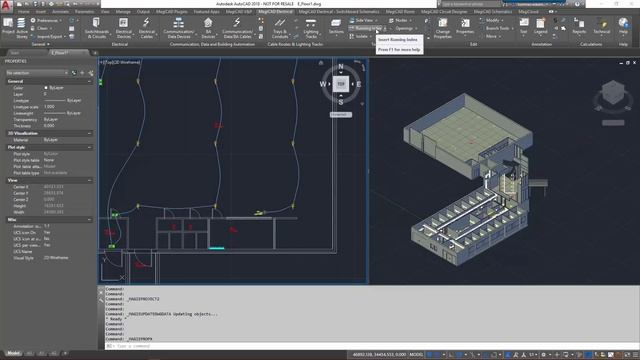Viewport: 640px width, 360px height.
Task: Expand the General ribbon panel
Action: click(40, 44)
